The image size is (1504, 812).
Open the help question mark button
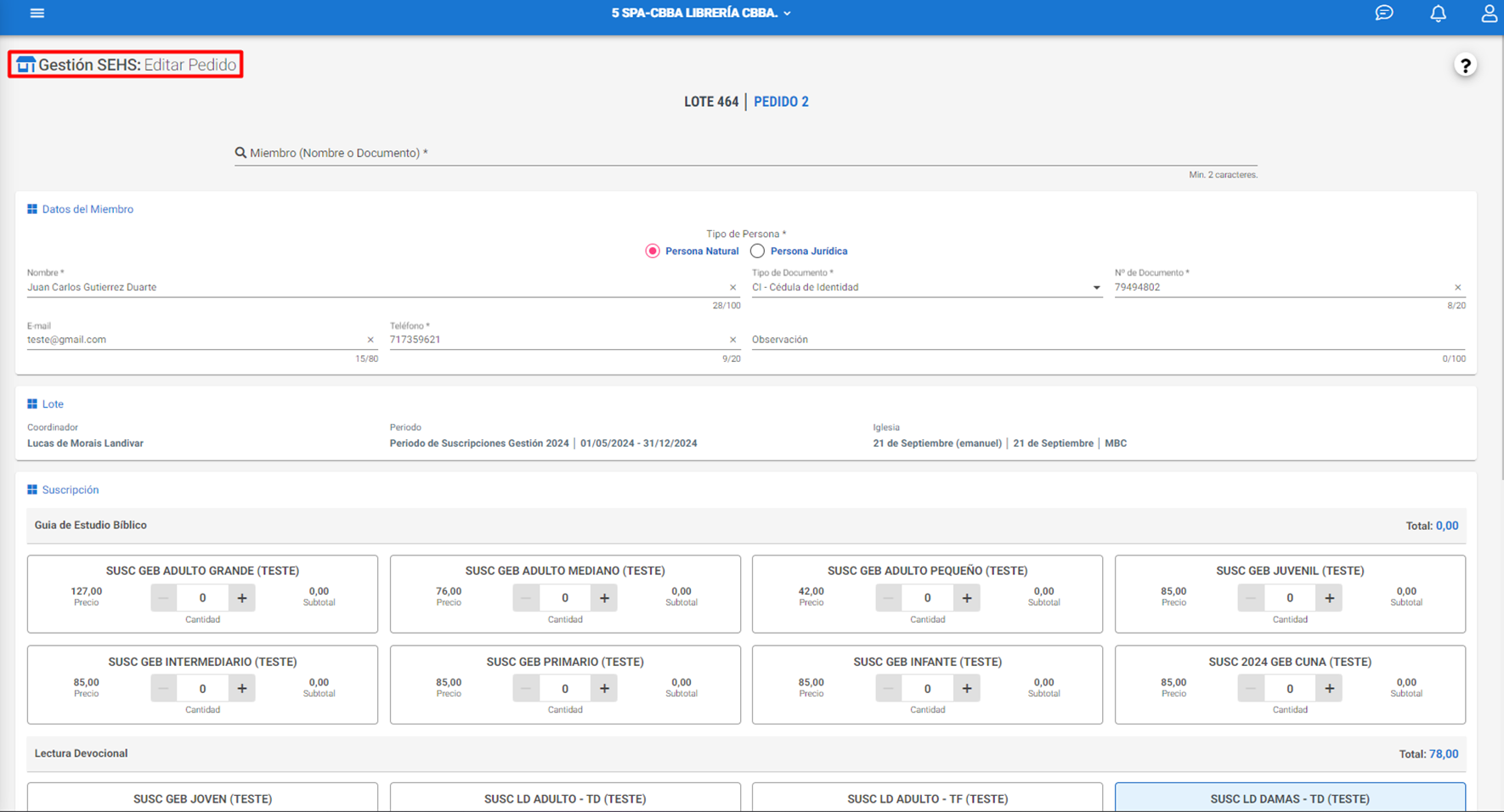(1465, 65)
